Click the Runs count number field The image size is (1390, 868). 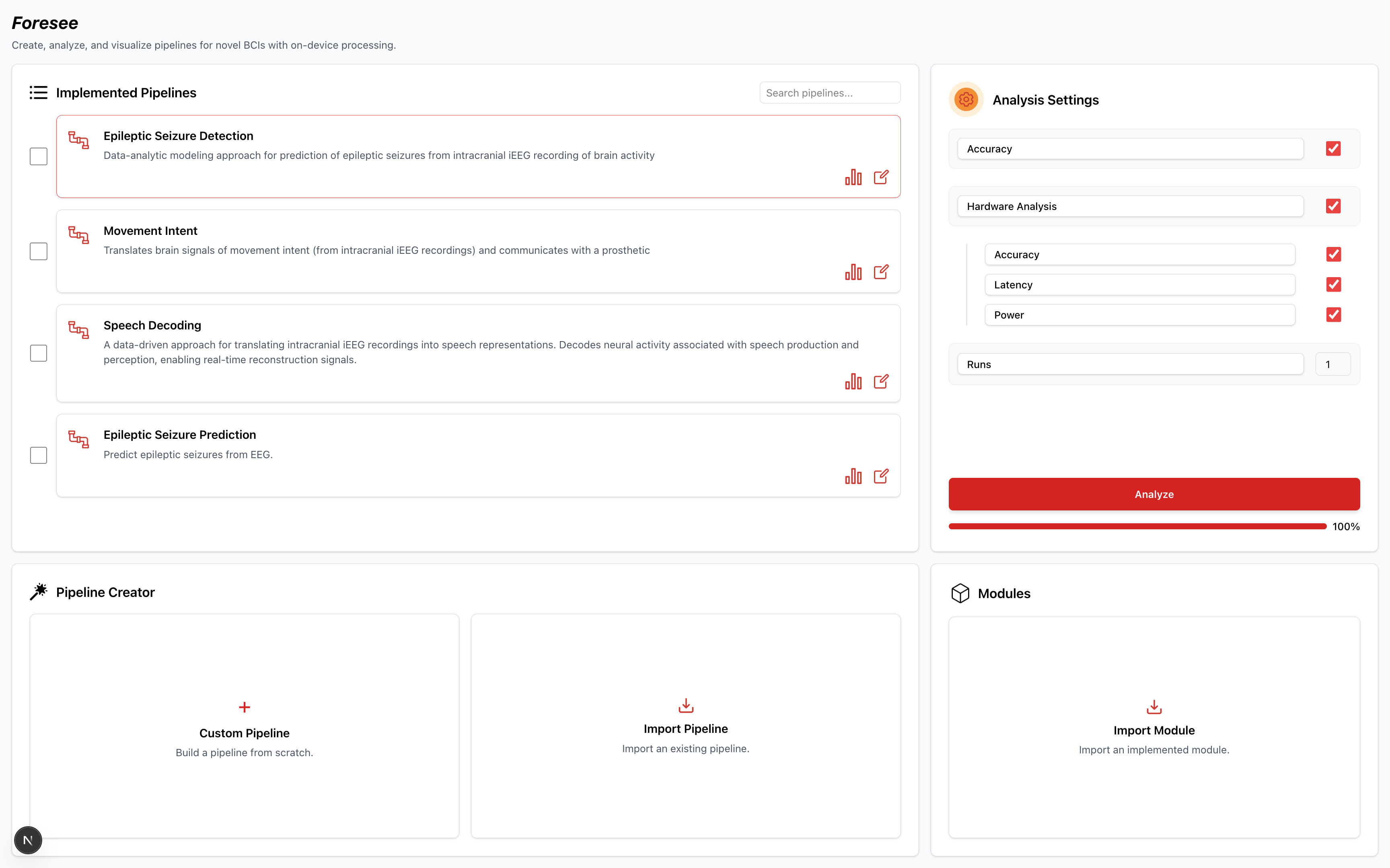pyautogui.click(x=1332, y=364)
